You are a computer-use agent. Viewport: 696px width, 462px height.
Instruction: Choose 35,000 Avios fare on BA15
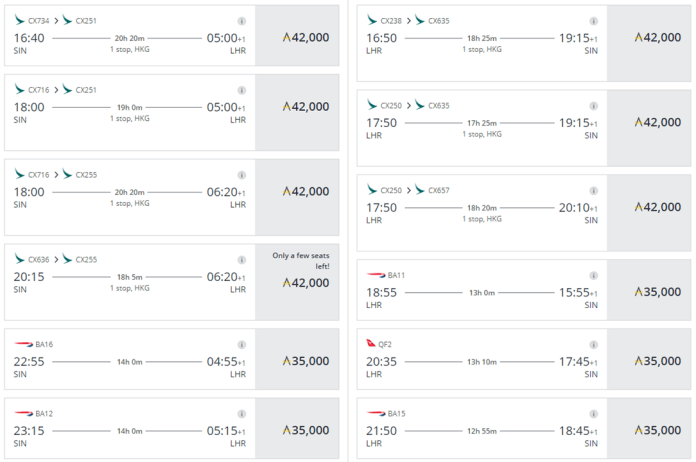[x=649, y=428]
